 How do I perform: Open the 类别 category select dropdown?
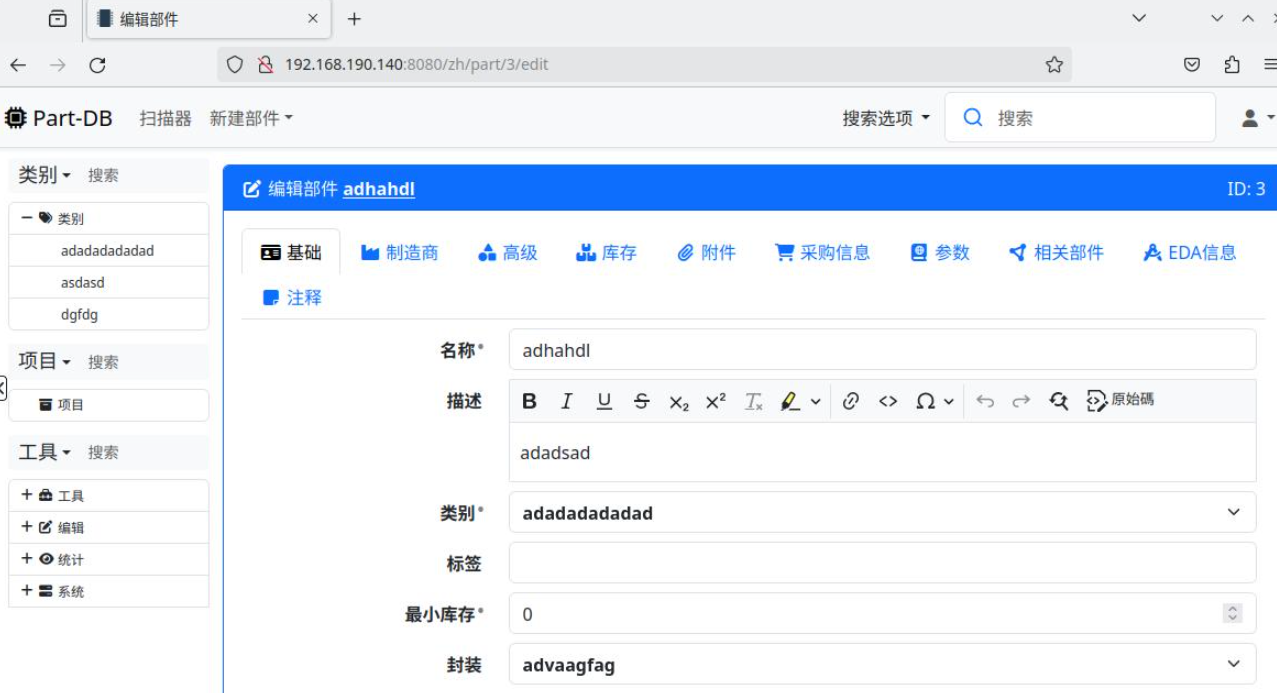[x=882, y=513]
